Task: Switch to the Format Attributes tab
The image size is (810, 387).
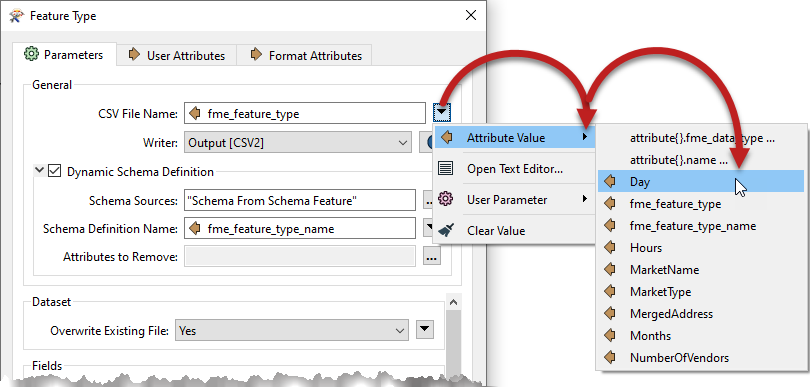Action: pos(305,55)
